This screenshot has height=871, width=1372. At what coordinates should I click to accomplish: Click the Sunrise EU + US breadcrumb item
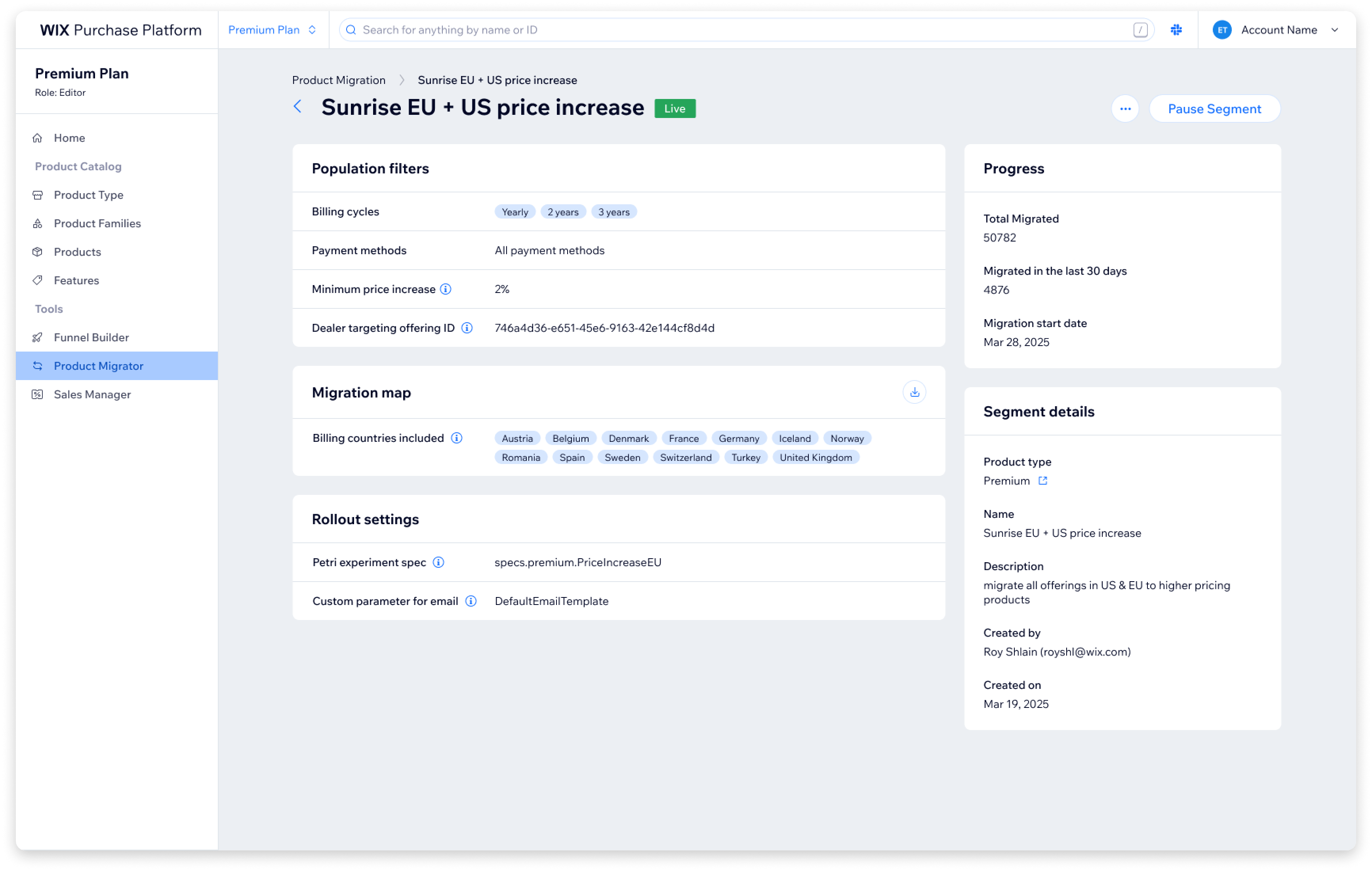[497, 80]
